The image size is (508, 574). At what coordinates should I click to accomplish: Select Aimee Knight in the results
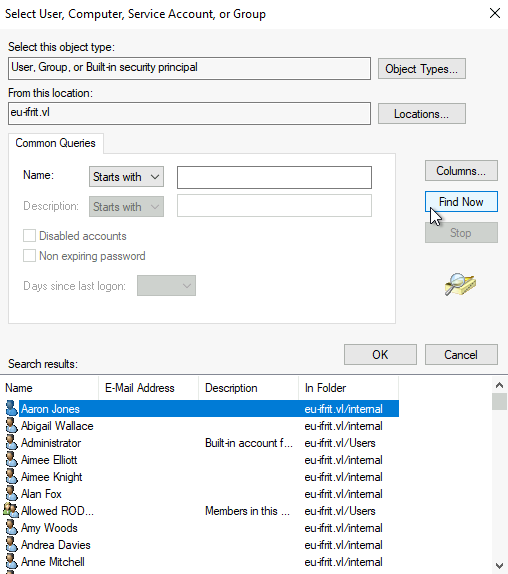(52, 477)
